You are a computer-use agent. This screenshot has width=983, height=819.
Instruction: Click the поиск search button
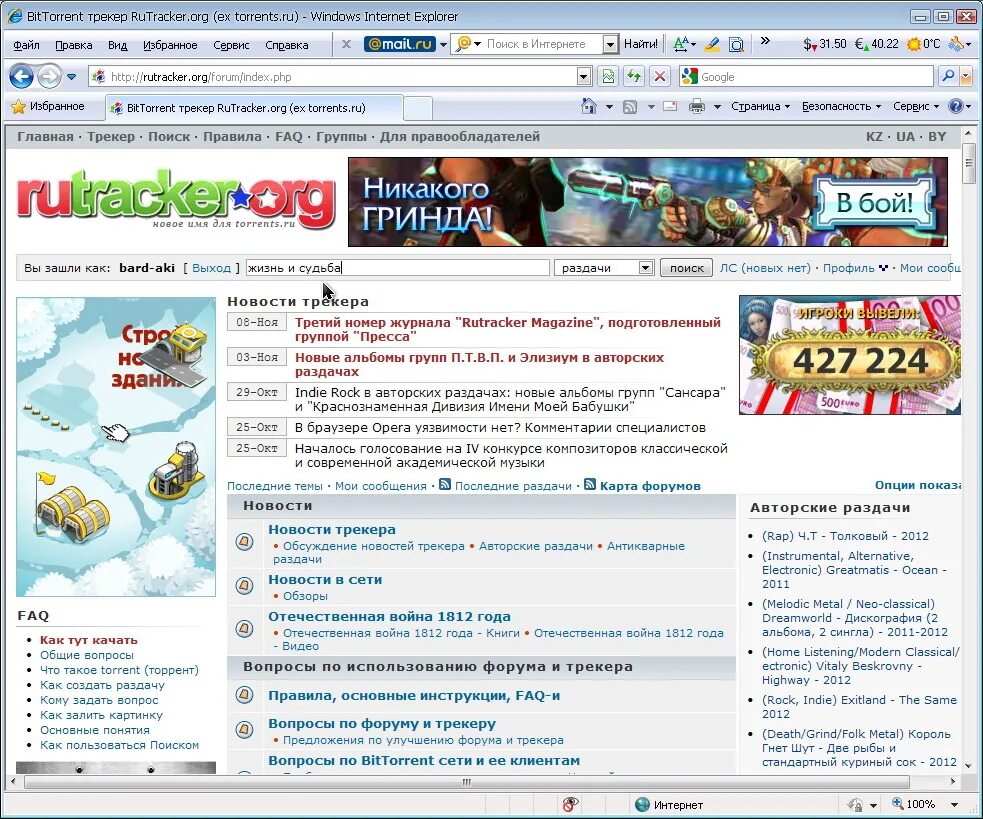[x=686, y=268]
